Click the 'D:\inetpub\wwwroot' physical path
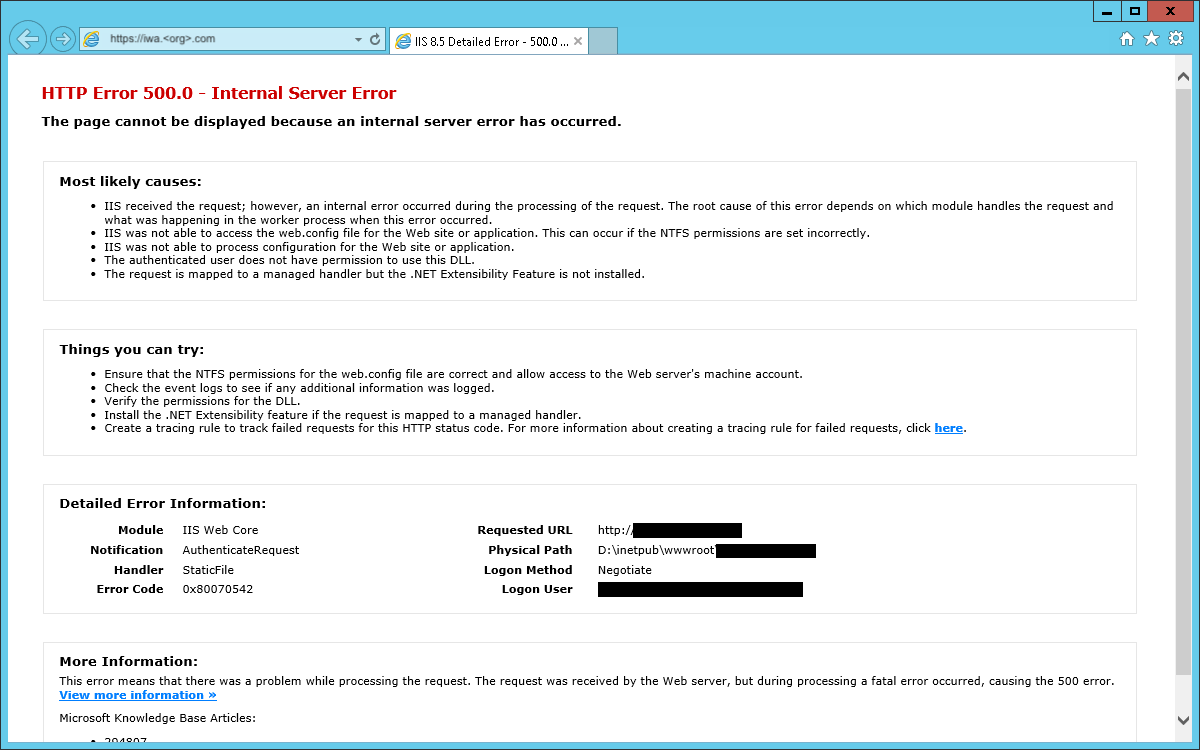Viewport: 1200px width, 750px height. [656, 550]
